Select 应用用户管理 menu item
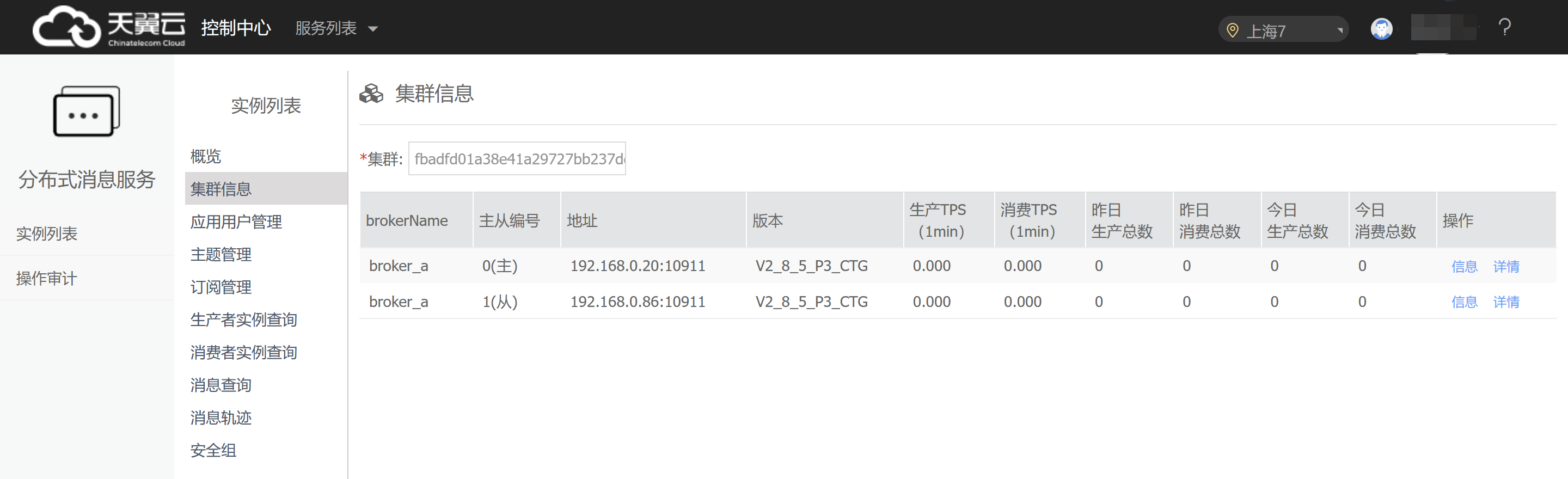 (x=236, y=222)
